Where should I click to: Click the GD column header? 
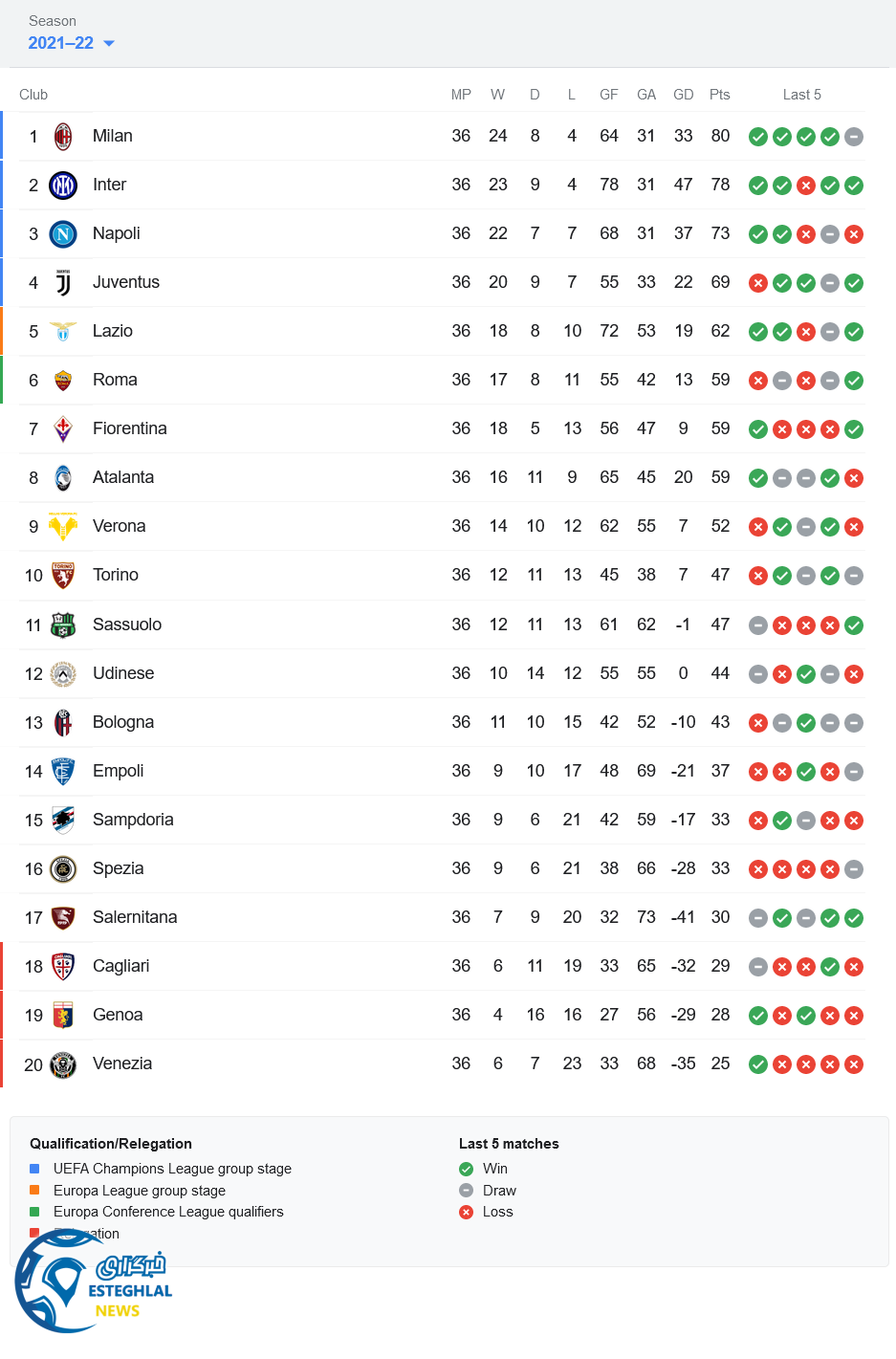coord(683,95)
